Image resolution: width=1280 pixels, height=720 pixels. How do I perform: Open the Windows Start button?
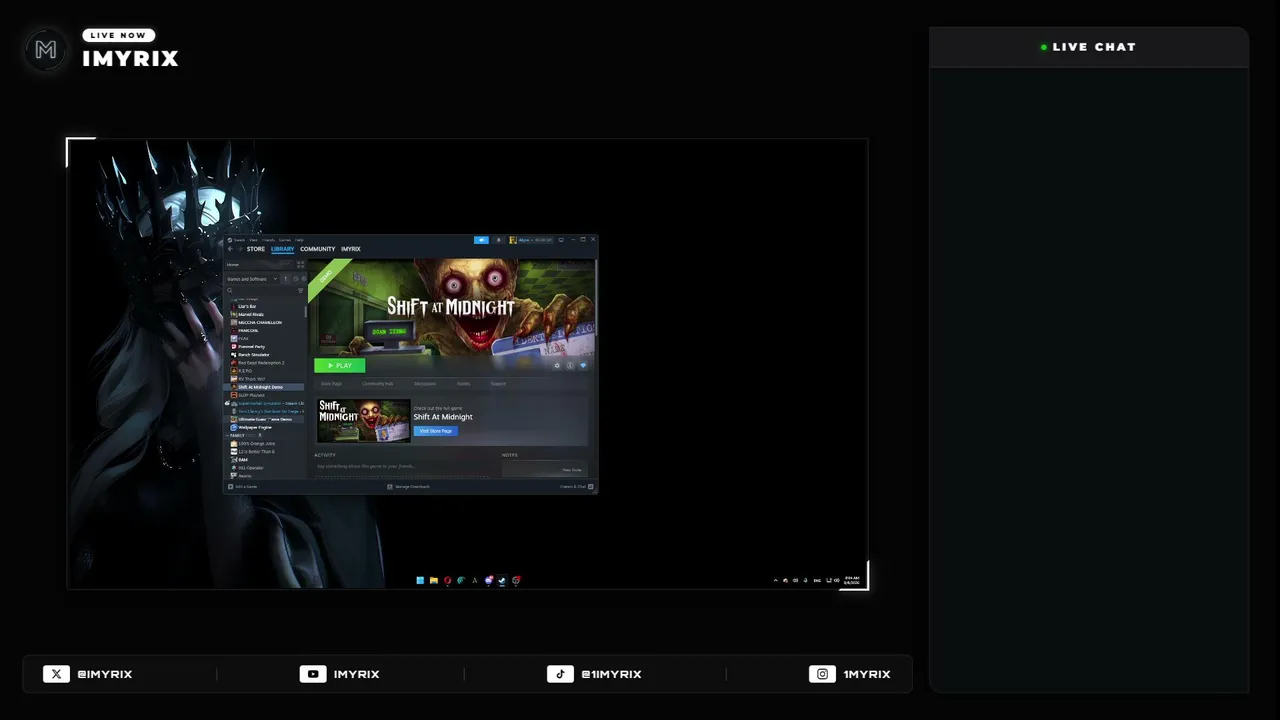(x=421, y=580)
